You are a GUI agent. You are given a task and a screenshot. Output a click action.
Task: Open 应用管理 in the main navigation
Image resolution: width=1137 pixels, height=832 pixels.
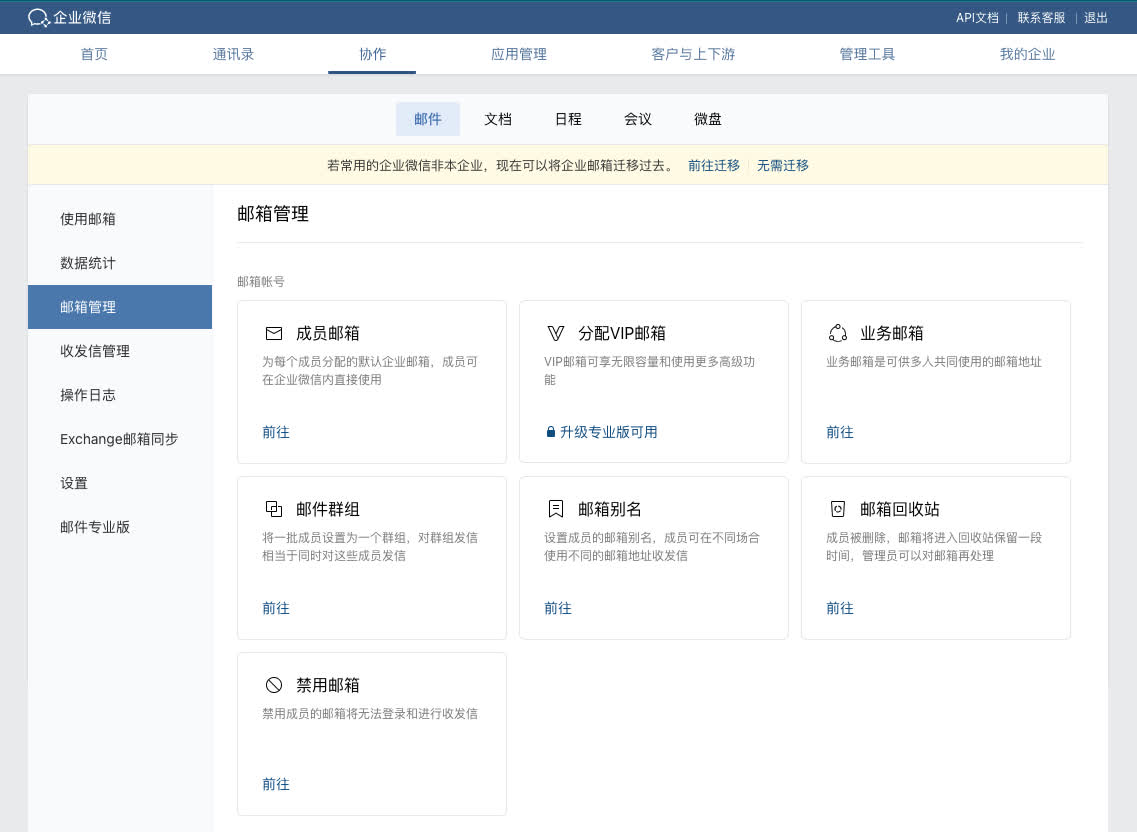519,54
